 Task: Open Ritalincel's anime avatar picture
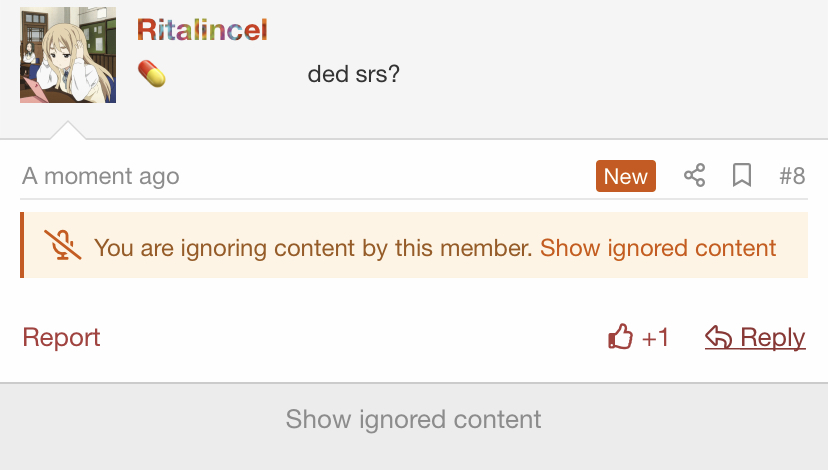pyautogui.click(x=68, y=55)
